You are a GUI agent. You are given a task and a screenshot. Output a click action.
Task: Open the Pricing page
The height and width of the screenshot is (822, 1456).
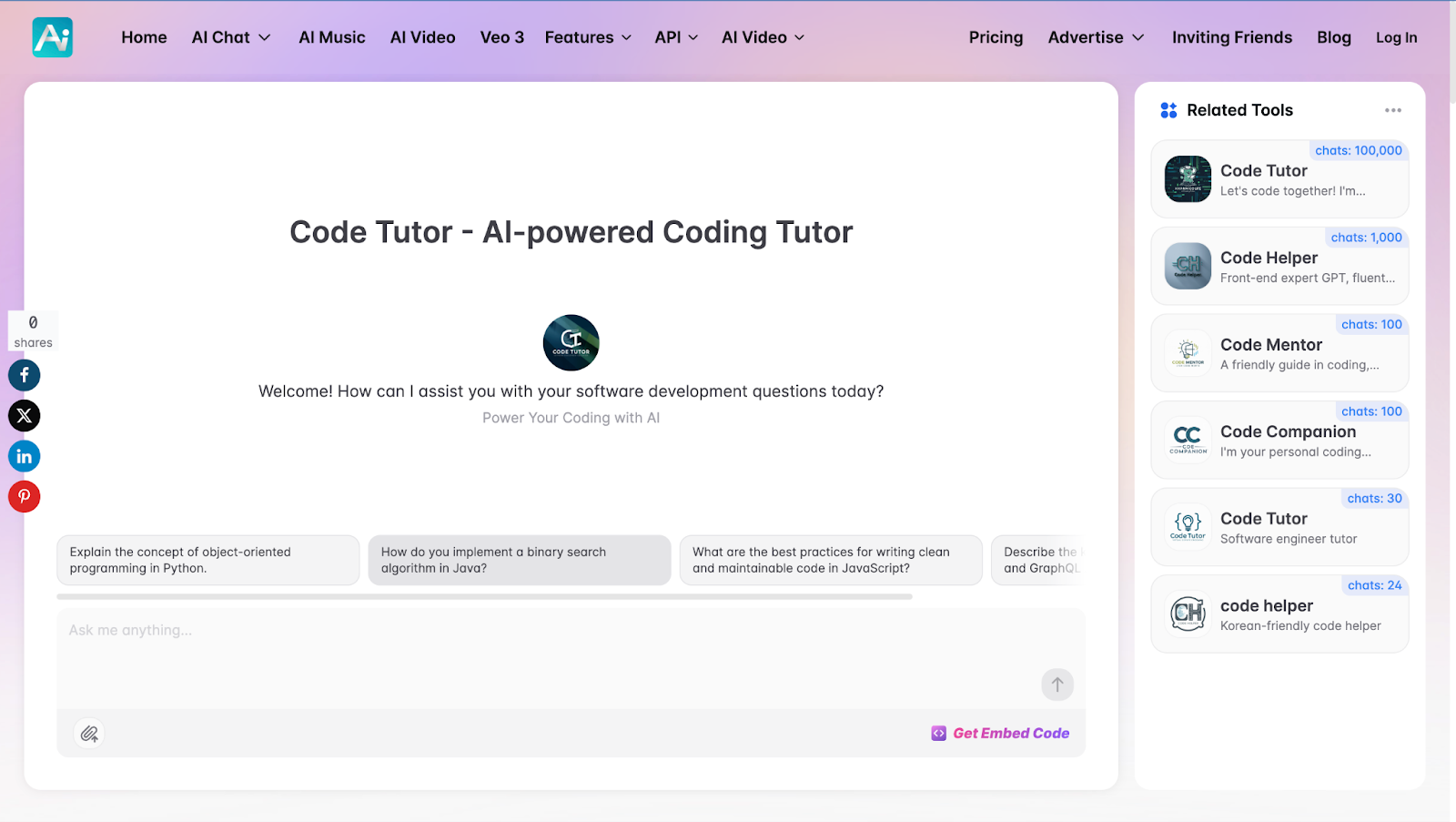[996, 37]
